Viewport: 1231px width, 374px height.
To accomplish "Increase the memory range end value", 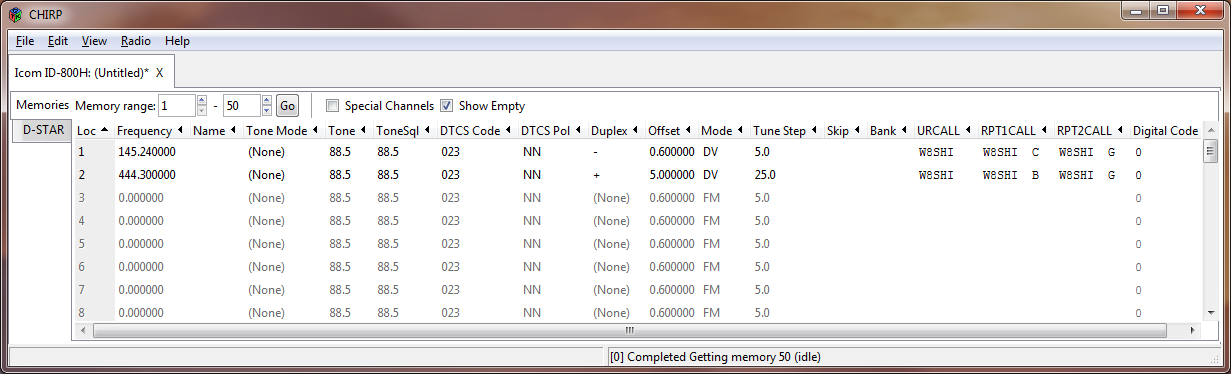I will (x=267, y=100).
